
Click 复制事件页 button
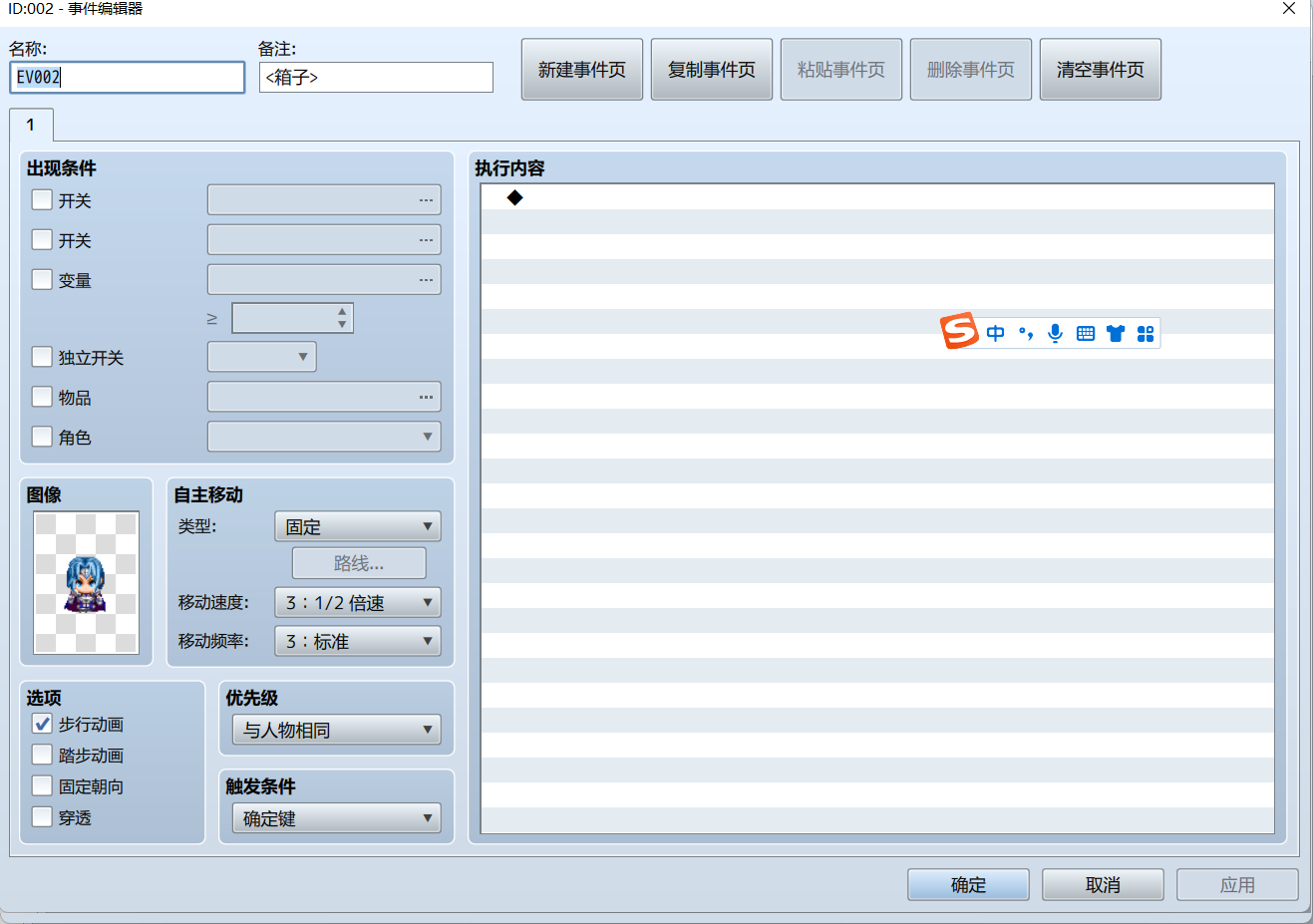pos(712,70)
